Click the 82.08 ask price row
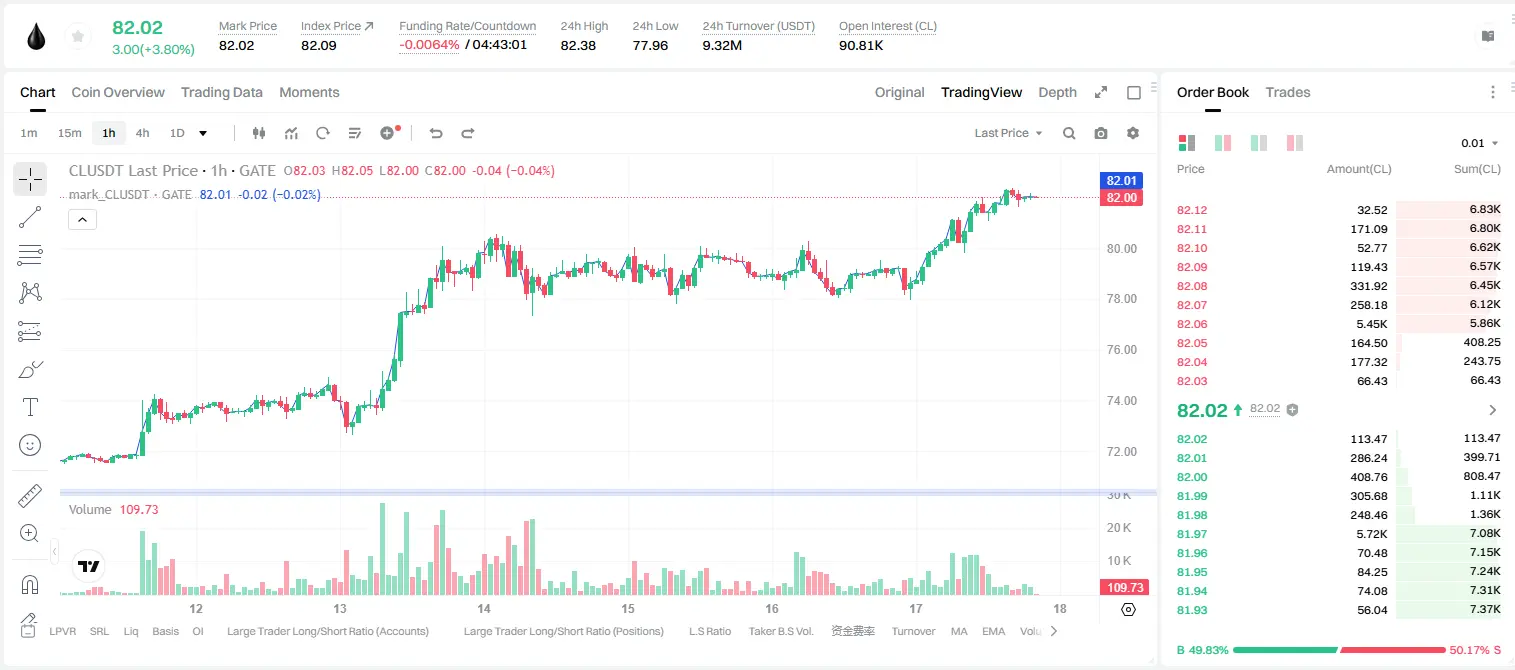Screen dimensions: 1515x670 tap(1338, 286)
